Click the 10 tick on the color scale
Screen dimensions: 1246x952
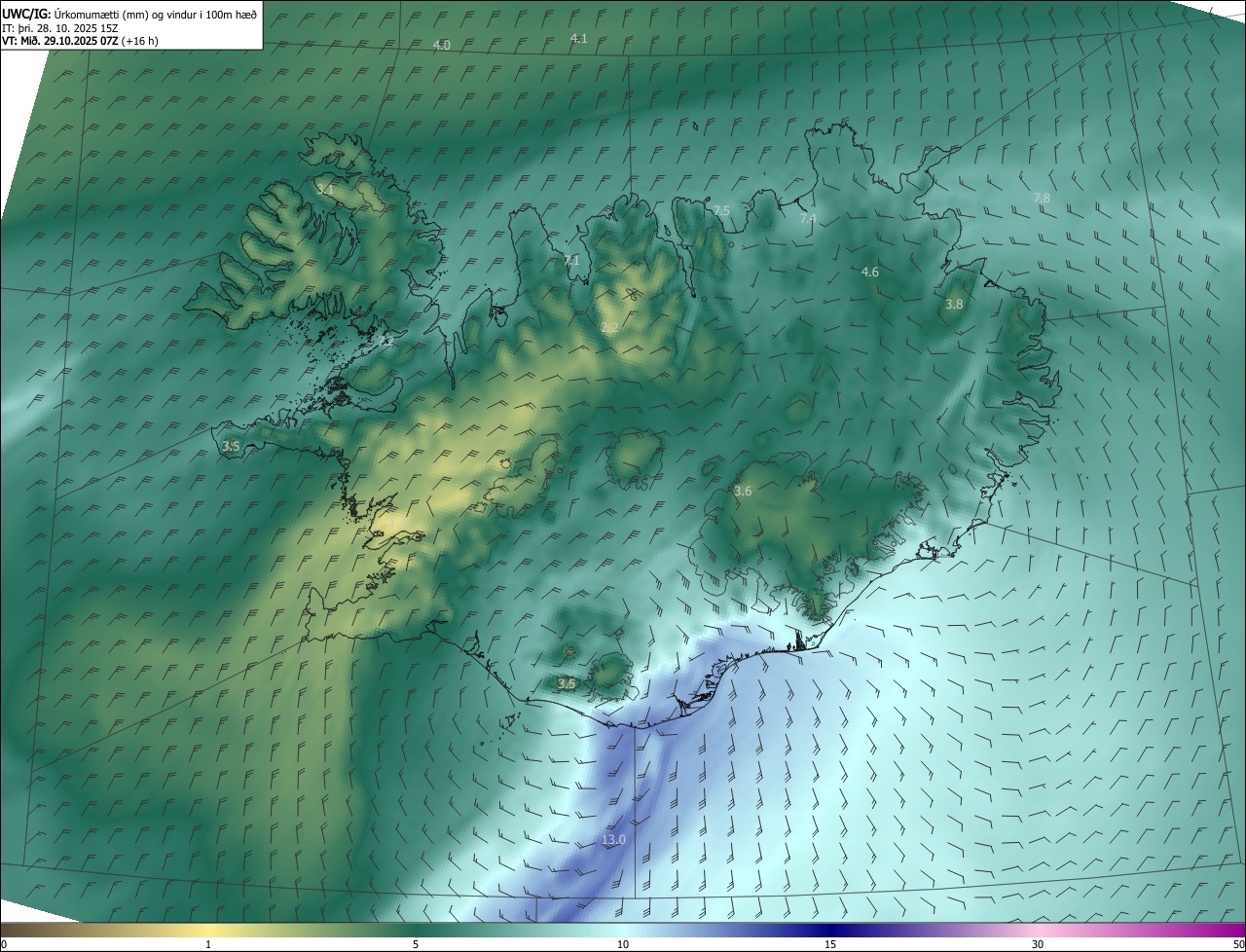pos(623,944)
